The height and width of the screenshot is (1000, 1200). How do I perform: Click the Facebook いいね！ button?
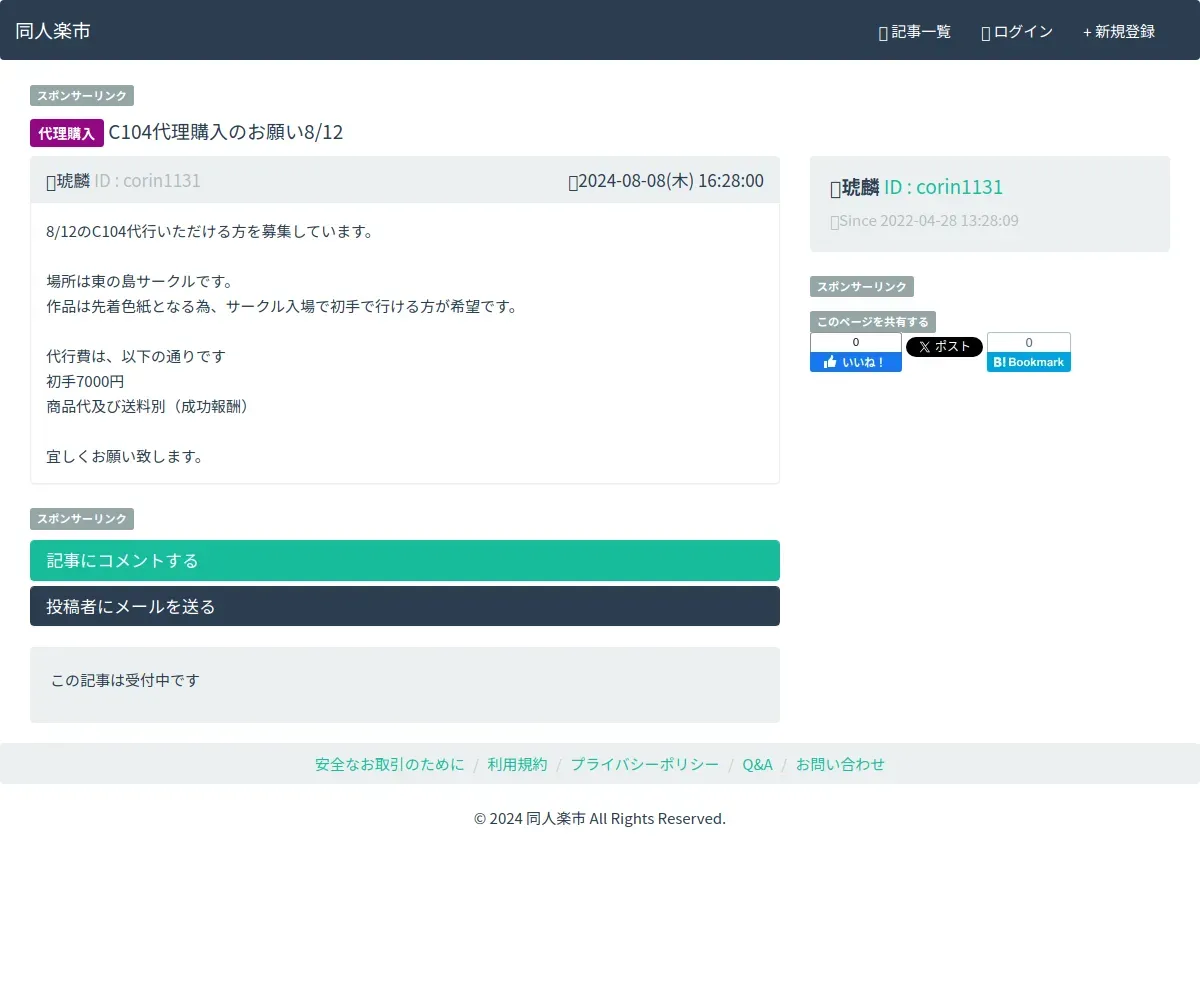[x=856, y=362]
